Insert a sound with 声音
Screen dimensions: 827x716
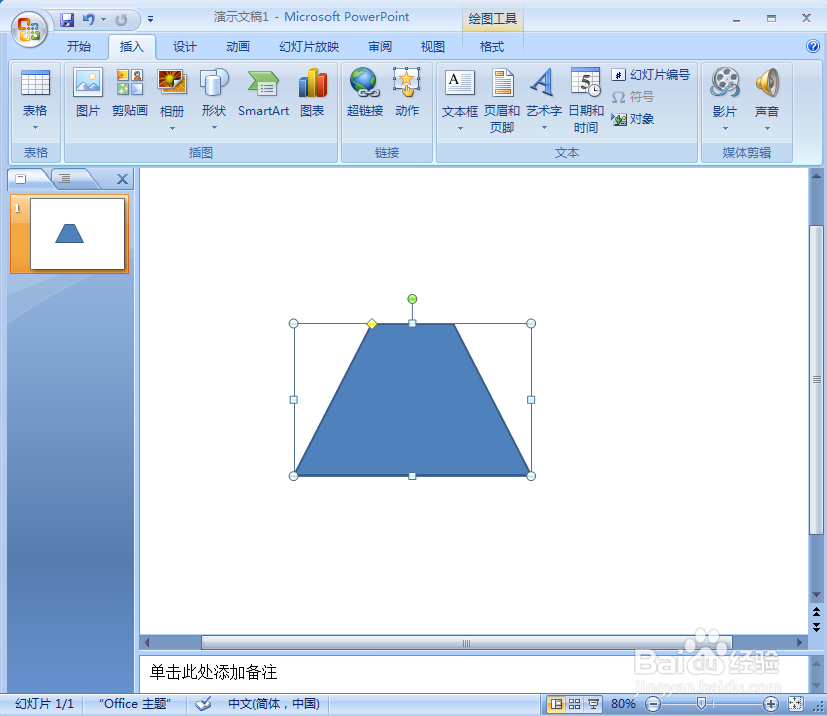pyautogui.click(x=767, y=93)
